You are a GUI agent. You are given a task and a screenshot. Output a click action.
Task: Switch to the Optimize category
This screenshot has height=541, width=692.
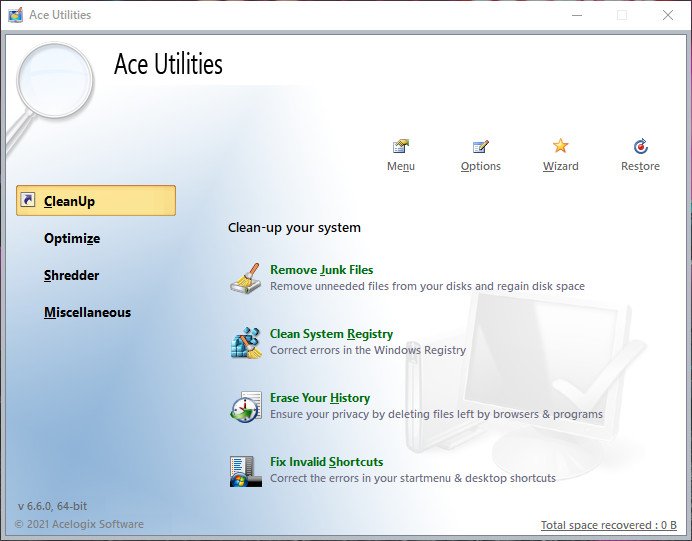click(72, 238)
